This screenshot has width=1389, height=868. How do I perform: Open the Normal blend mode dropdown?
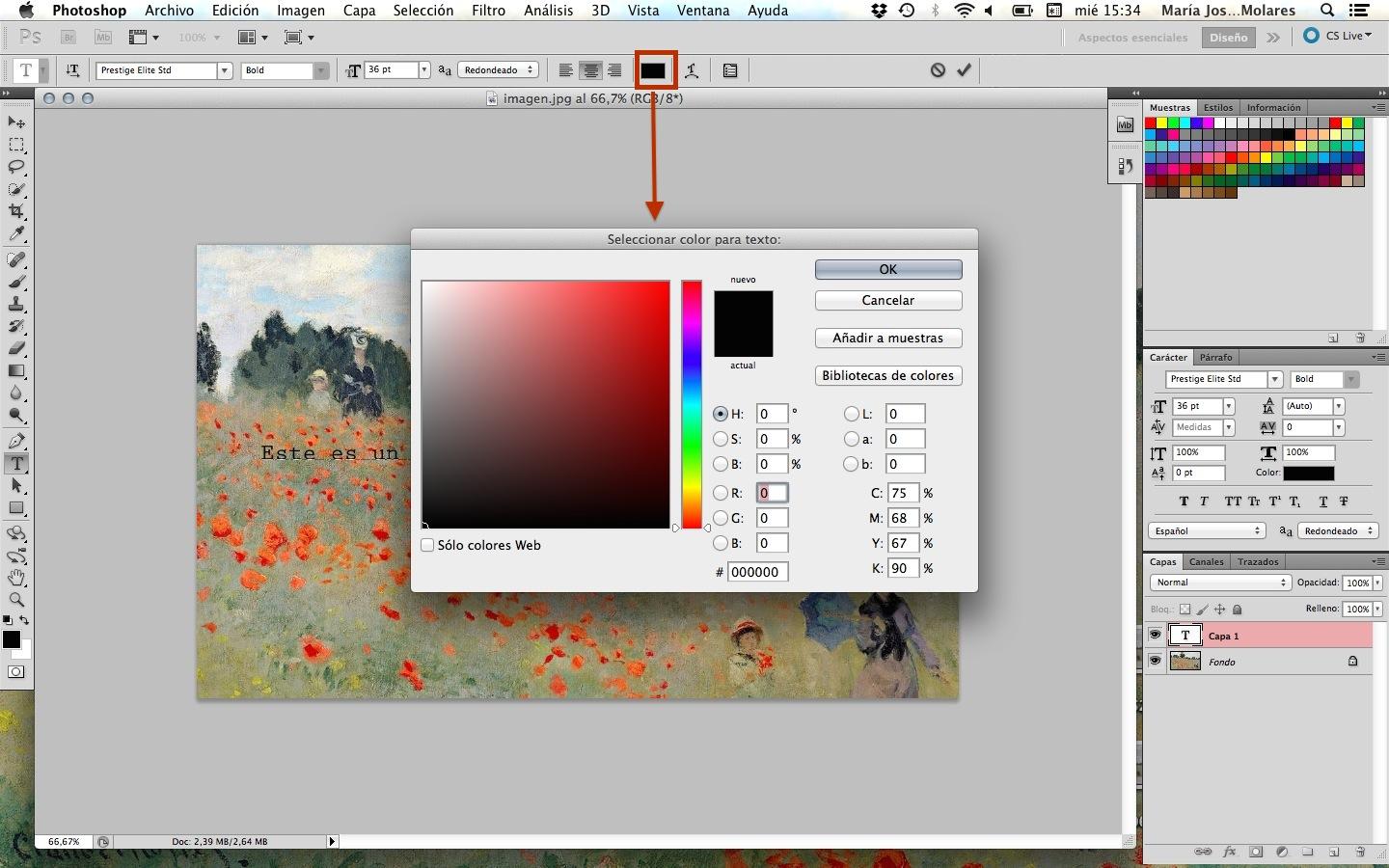[1219, 583]
